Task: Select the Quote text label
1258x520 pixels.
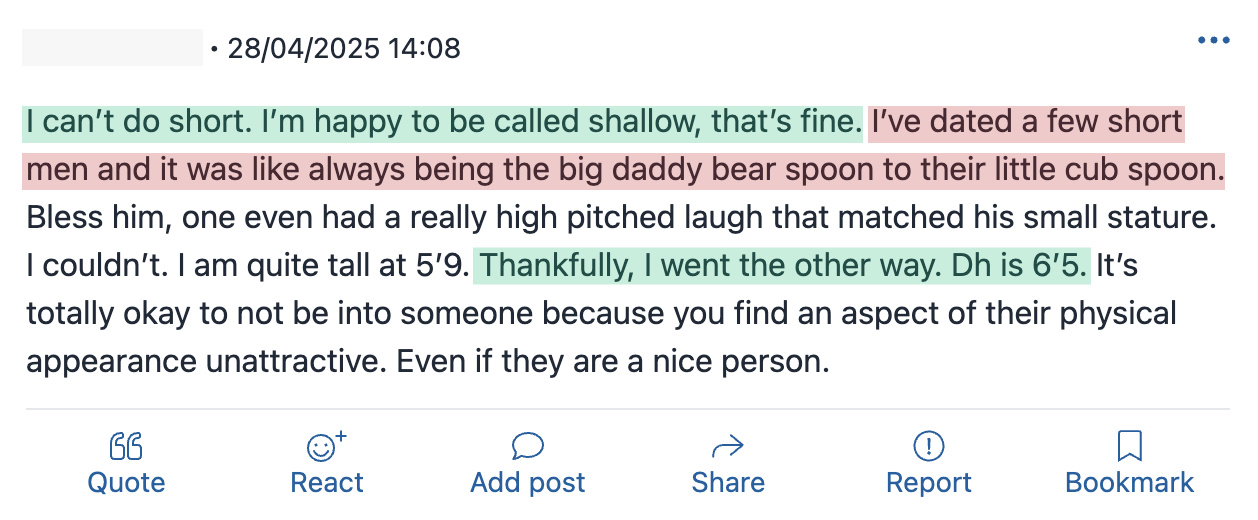Action: [126, 483]
